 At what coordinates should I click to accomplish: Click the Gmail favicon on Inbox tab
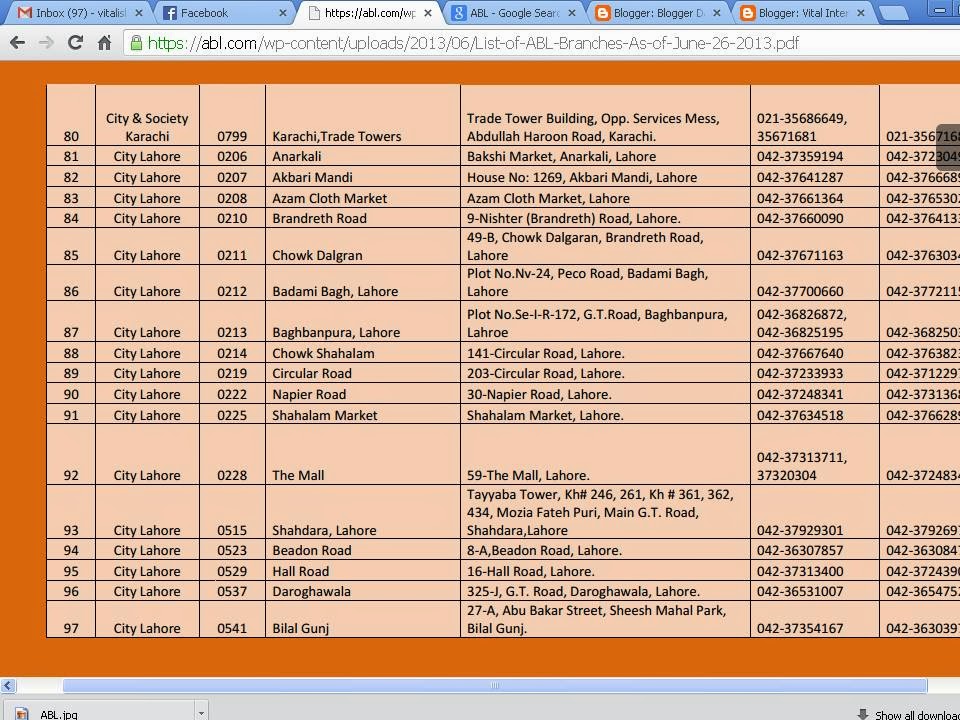pos(24,13)
